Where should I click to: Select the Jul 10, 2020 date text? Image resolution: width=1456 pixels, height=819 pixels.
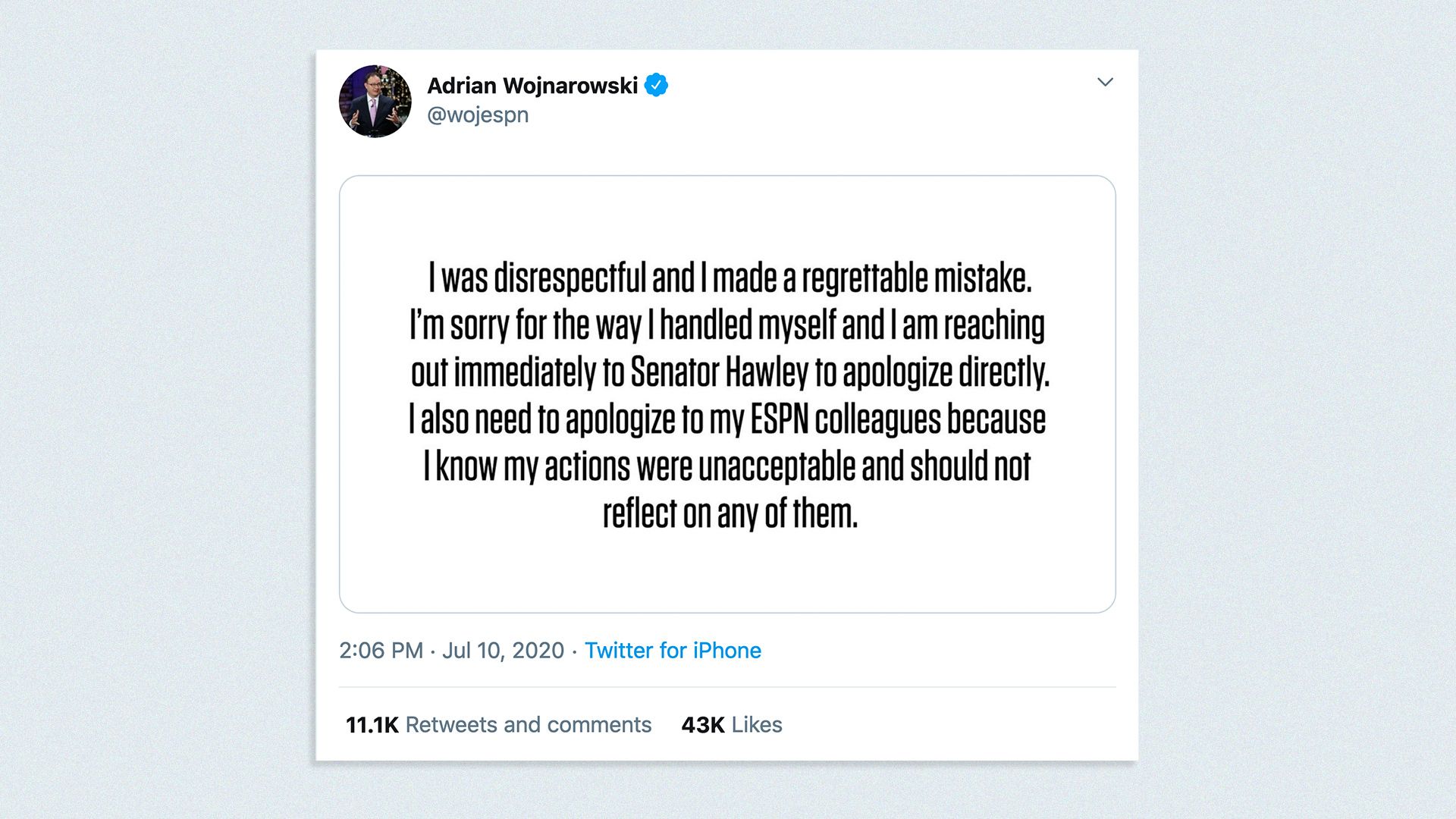[x=502, y=650]
